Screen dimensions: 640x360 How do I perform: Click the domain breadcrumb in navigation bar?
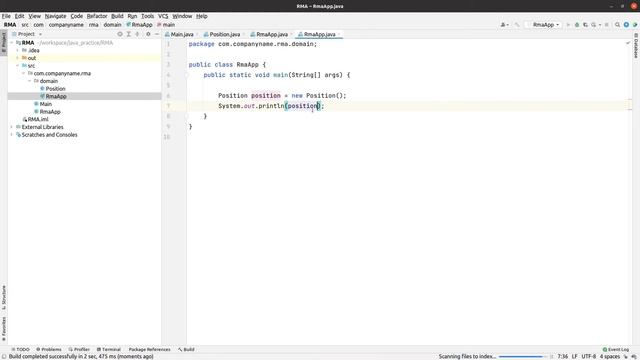click(112, 25)
